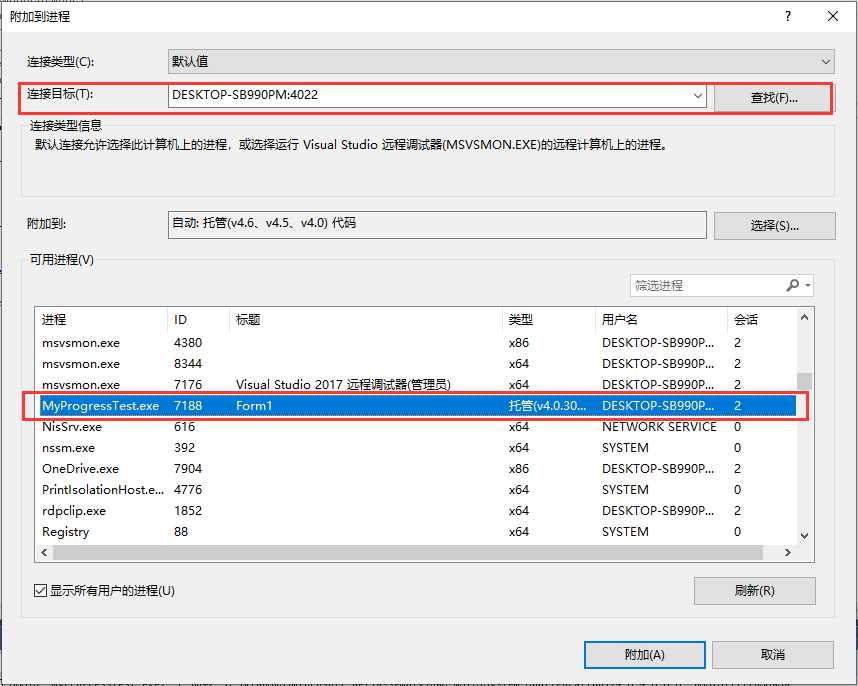This screenshot has width=858, height=686.
Task: Select the OneDrive.exe process row
Action: 416,469
